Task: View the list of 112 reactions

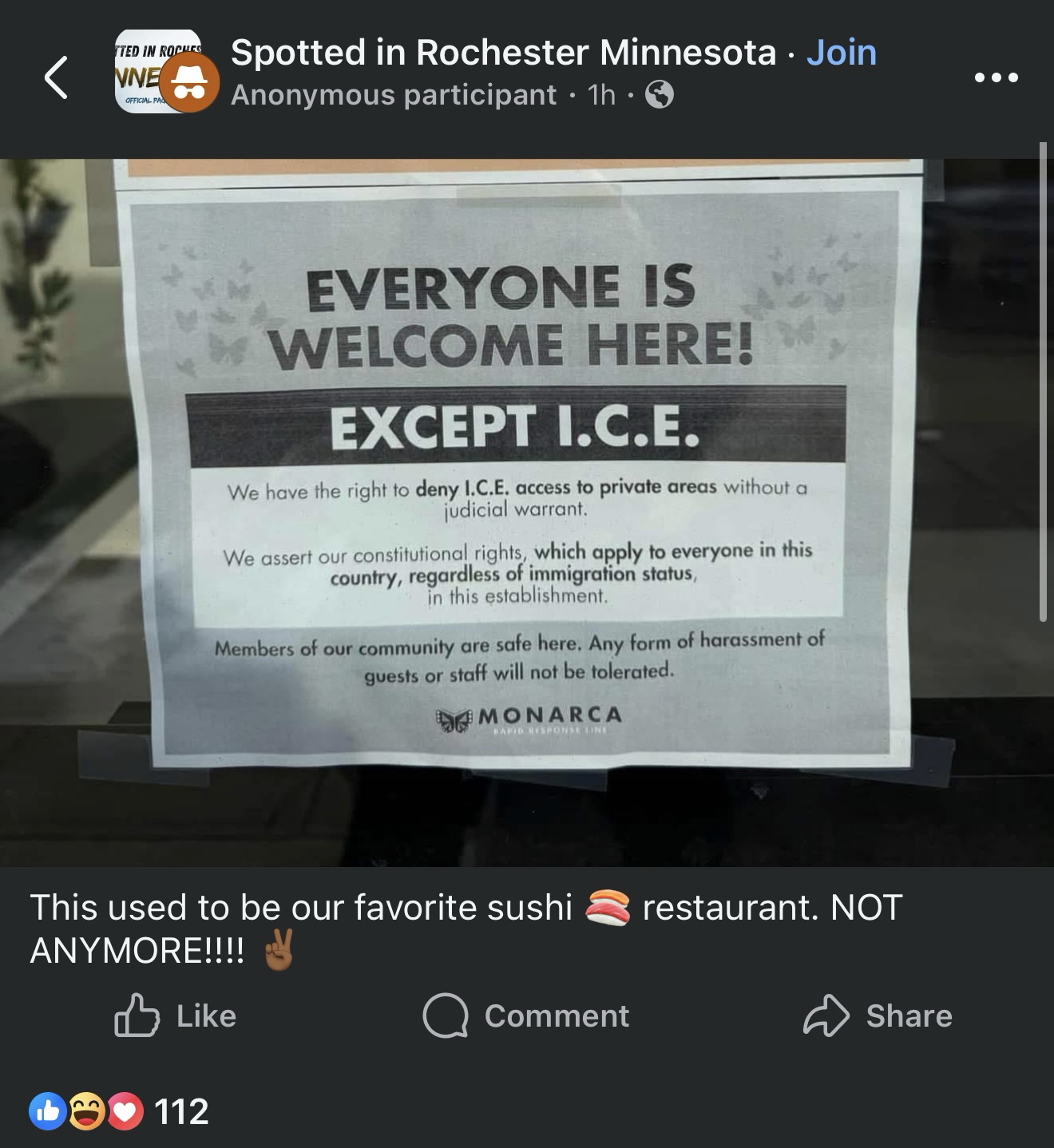Action: pyautogui.click(x=180, y=1111)
